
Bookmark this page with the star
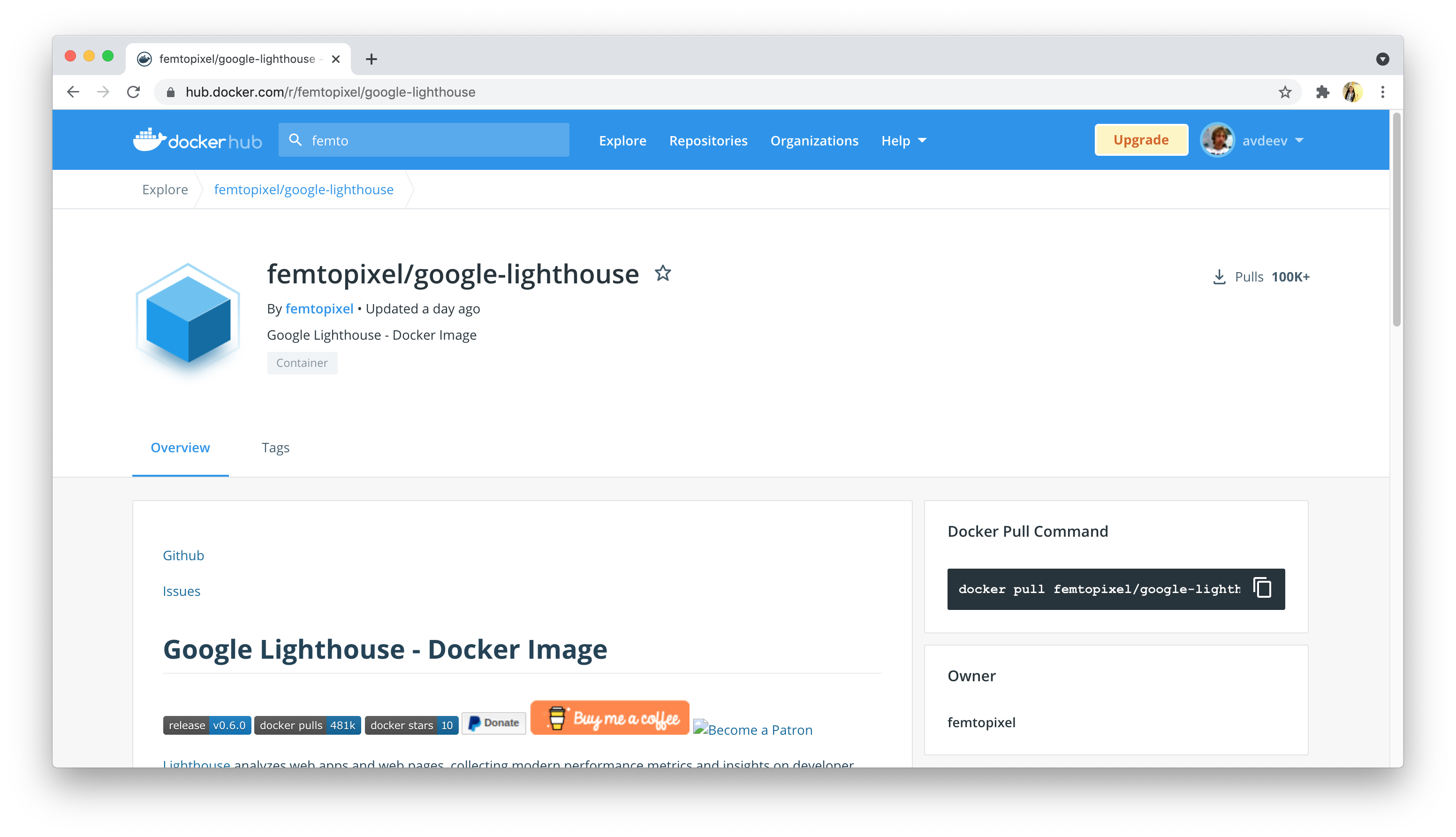1285,92
